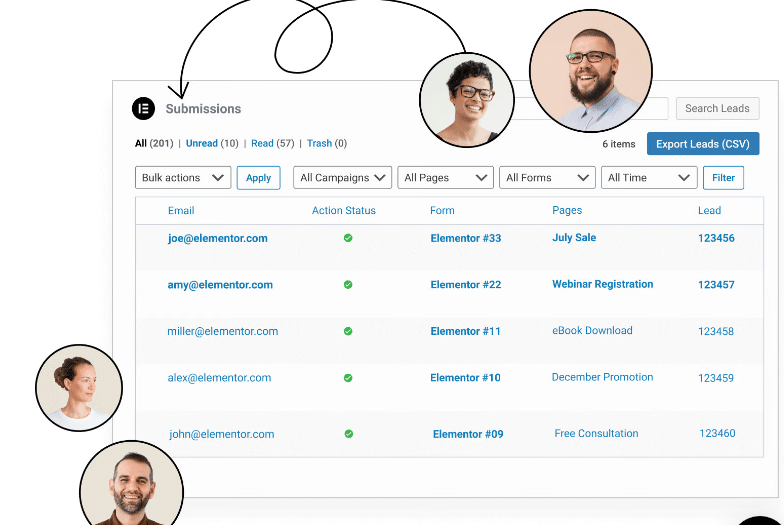
Task: Switch to the Read submissions view
Action: point(262,144)
